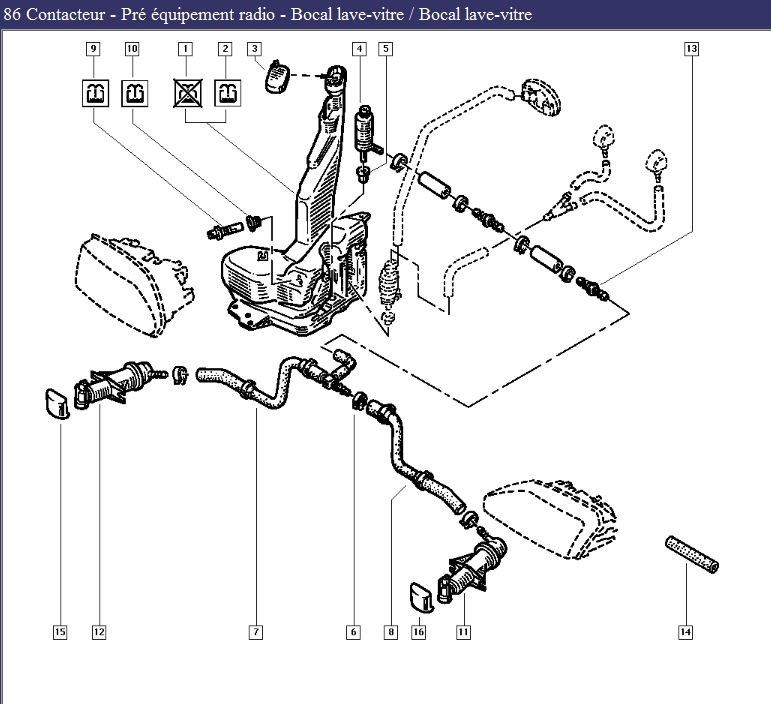
Task: Select callout number 15 jet cover
Action: coord(60,632)
